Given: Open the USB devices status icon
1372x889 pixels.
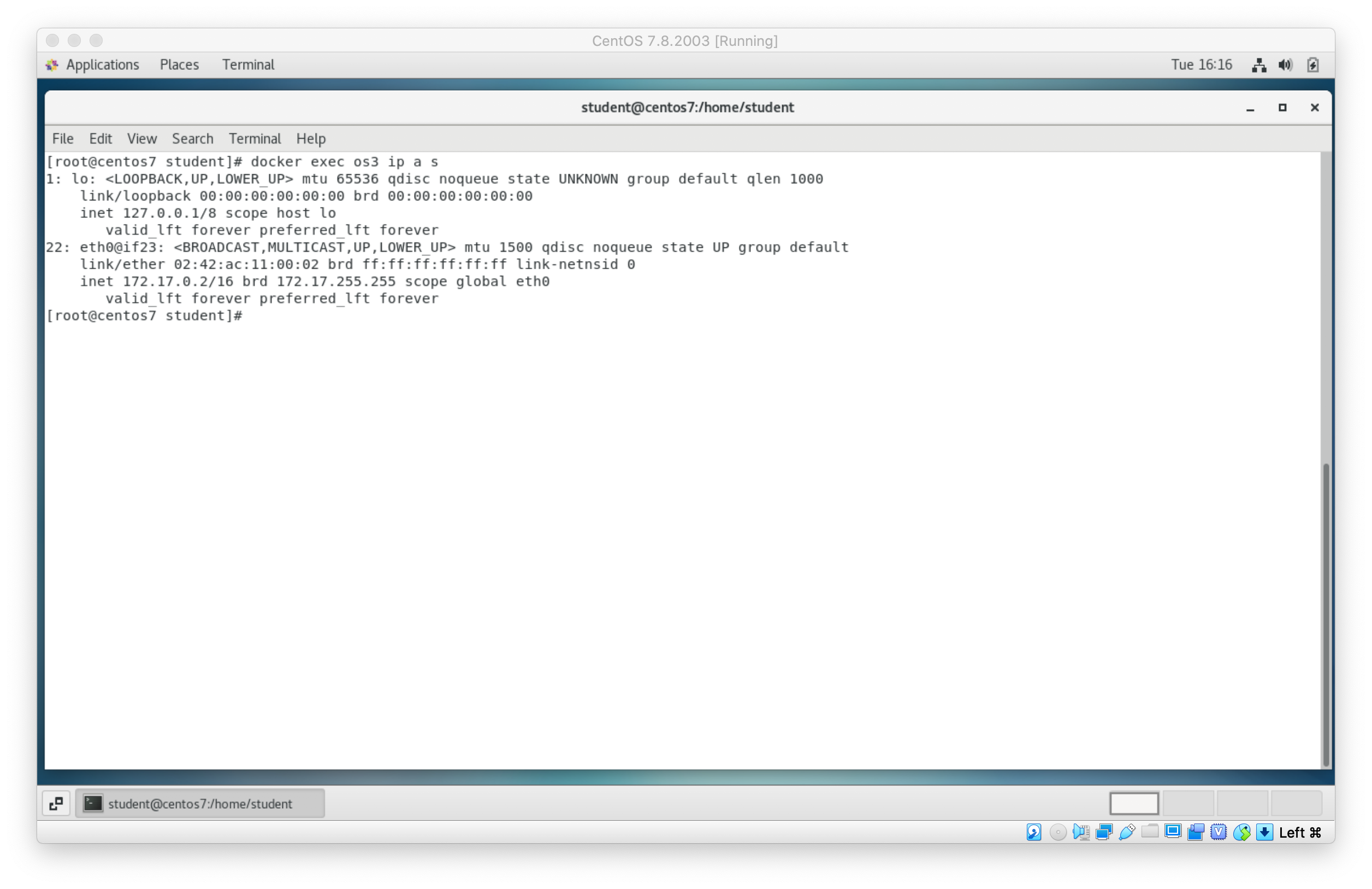Looking at the screenshot, I should tap(1126, 832).
